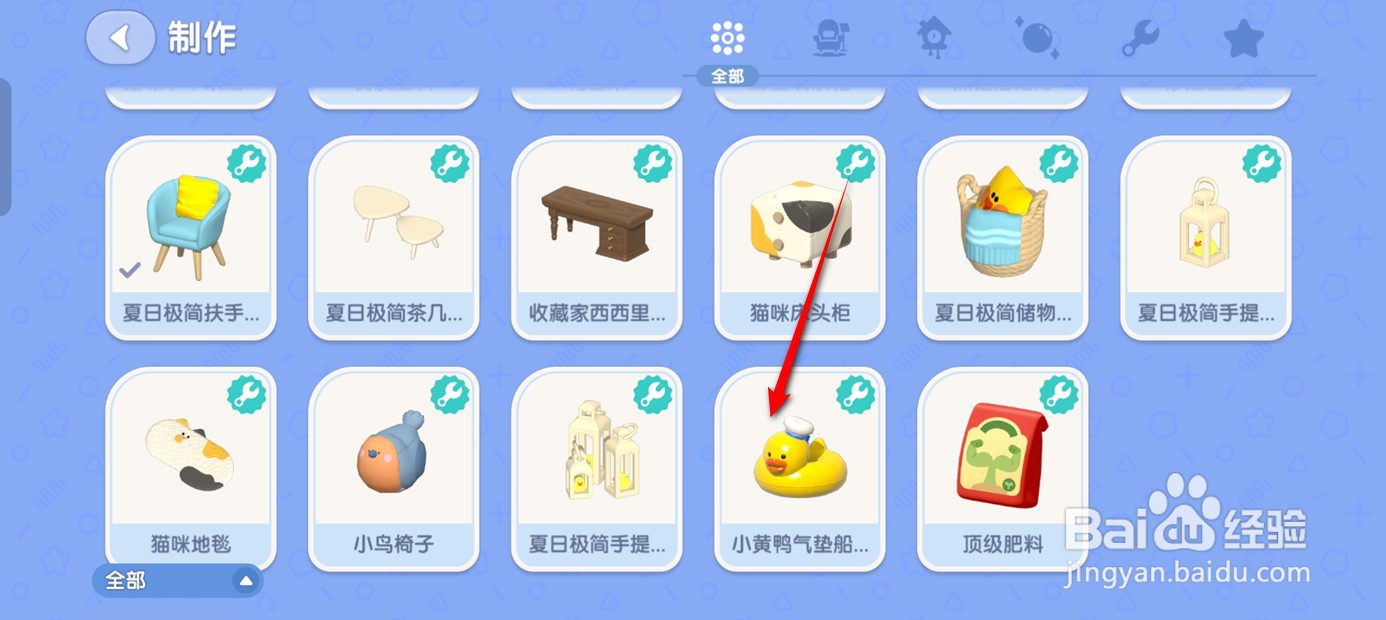
Task: Select the 夏日极简扶手 chair item
Action: click(x=190, y=238)
